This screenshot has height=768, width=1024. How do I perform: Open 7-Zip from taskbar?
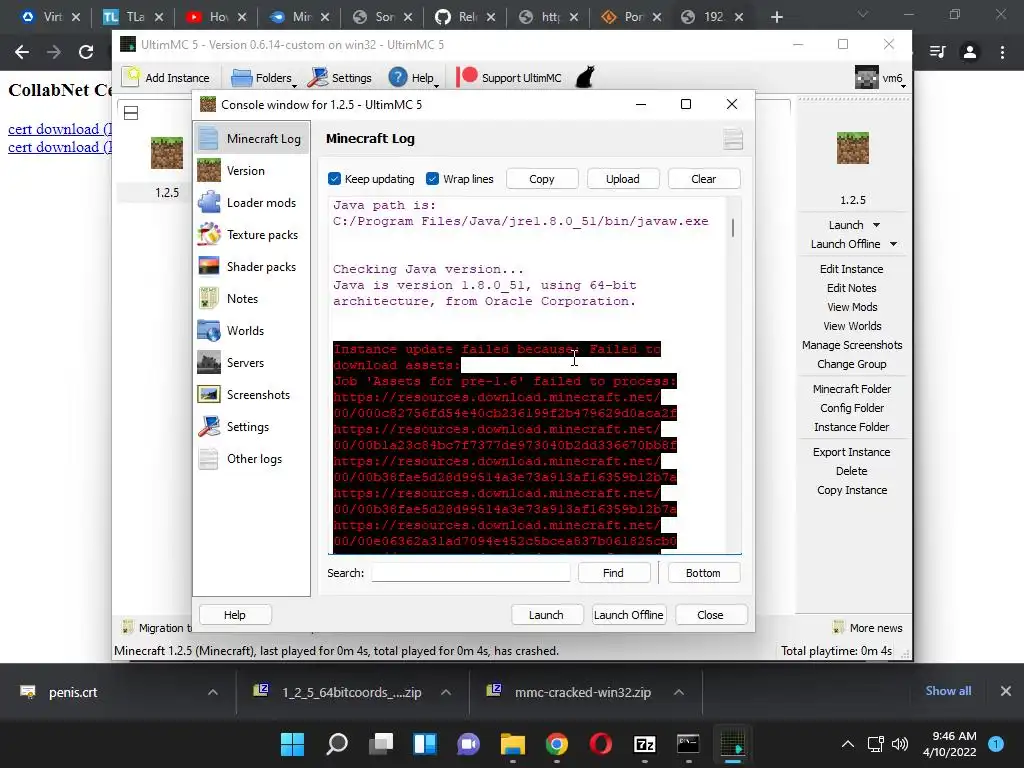pos(645,744)
